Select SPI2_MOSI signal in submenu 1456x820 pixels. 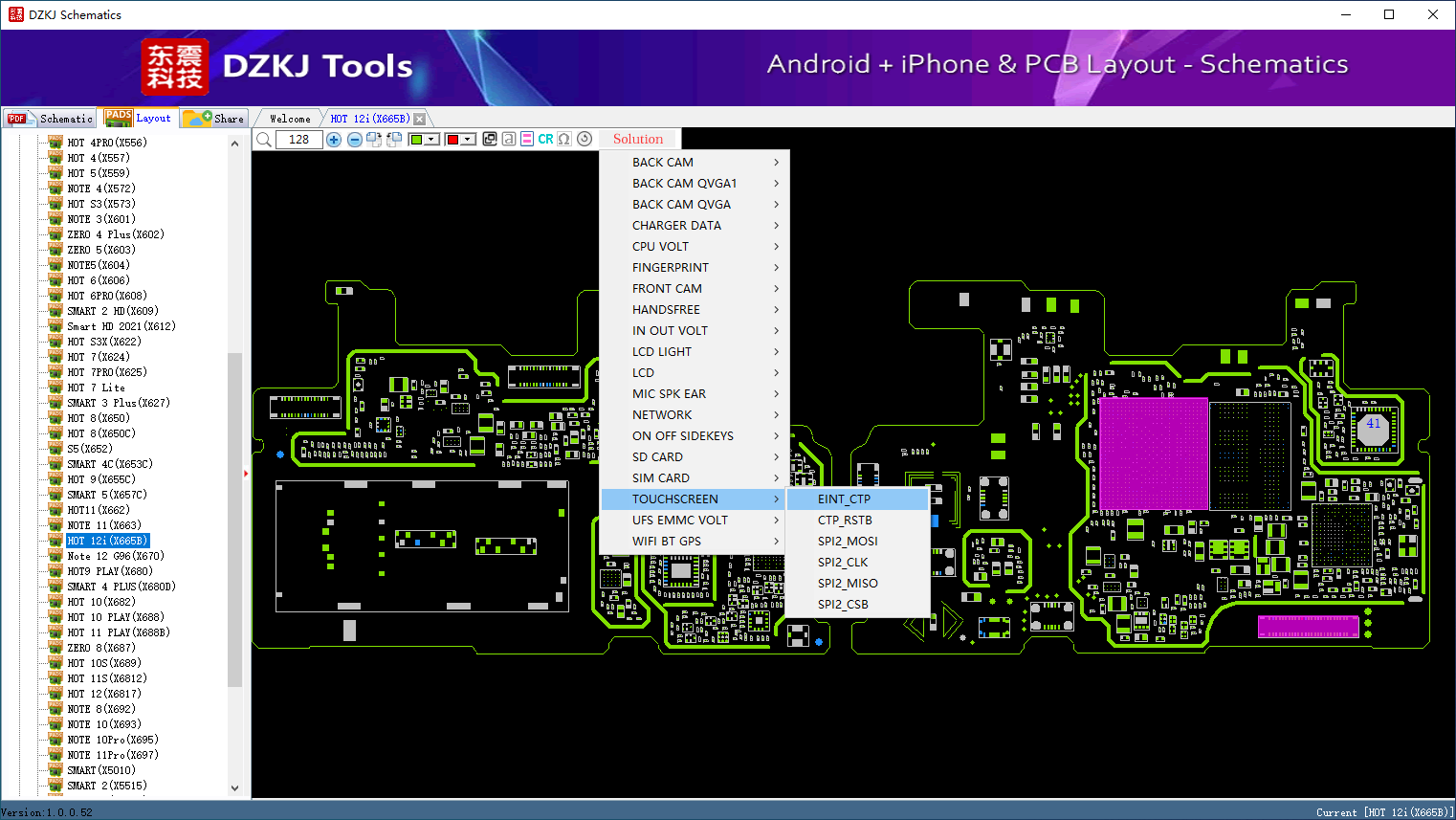tap(857, 542)
